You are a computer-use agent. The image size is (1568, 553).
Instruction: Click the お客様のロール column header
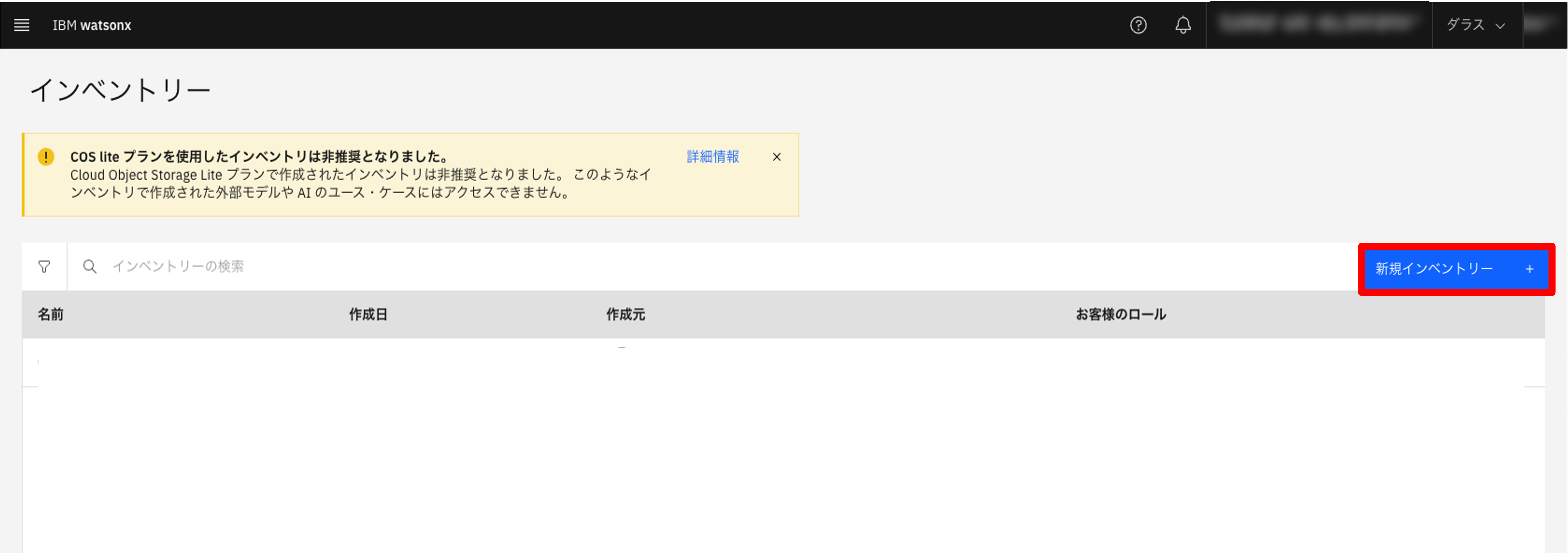click(x=1120, y=314)
